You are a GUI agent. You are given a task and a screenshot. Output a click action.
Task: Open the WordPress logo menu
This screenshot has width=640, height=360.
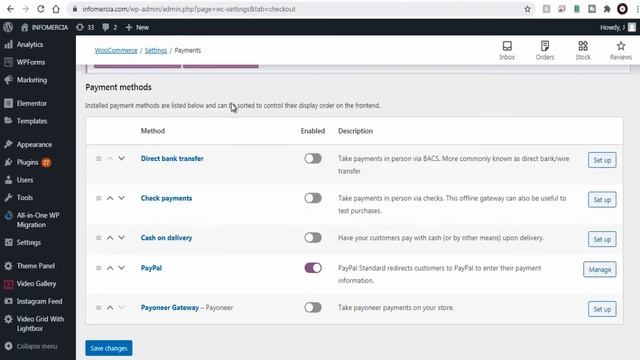[x=8, y=27]
